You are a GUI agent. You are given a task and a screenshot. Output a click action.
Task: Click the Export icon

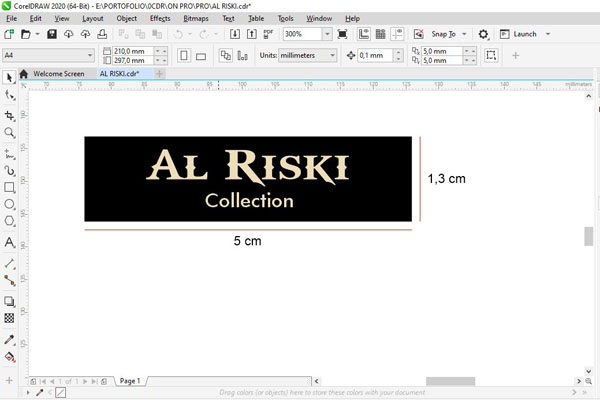pos(251,34)
